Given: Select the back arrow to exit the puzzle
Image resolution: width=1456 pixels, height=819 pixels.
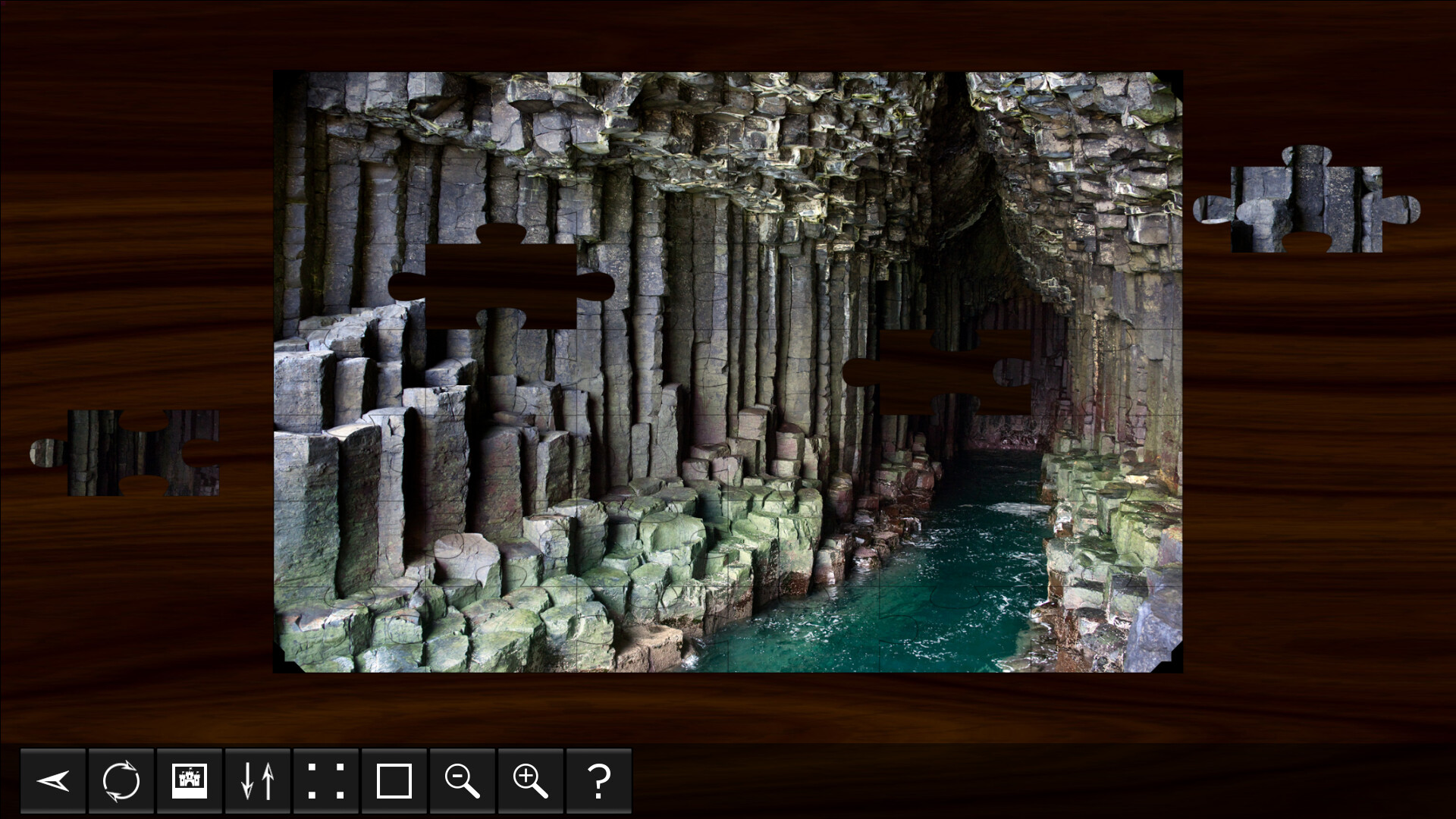Looking at the screenshot, I should [53, 780].
